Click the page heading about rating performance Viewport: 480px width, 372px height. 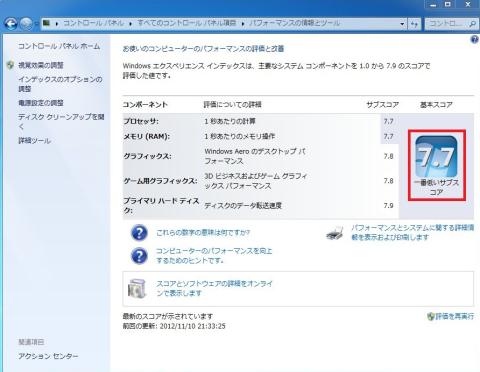(x=203, y=49)
